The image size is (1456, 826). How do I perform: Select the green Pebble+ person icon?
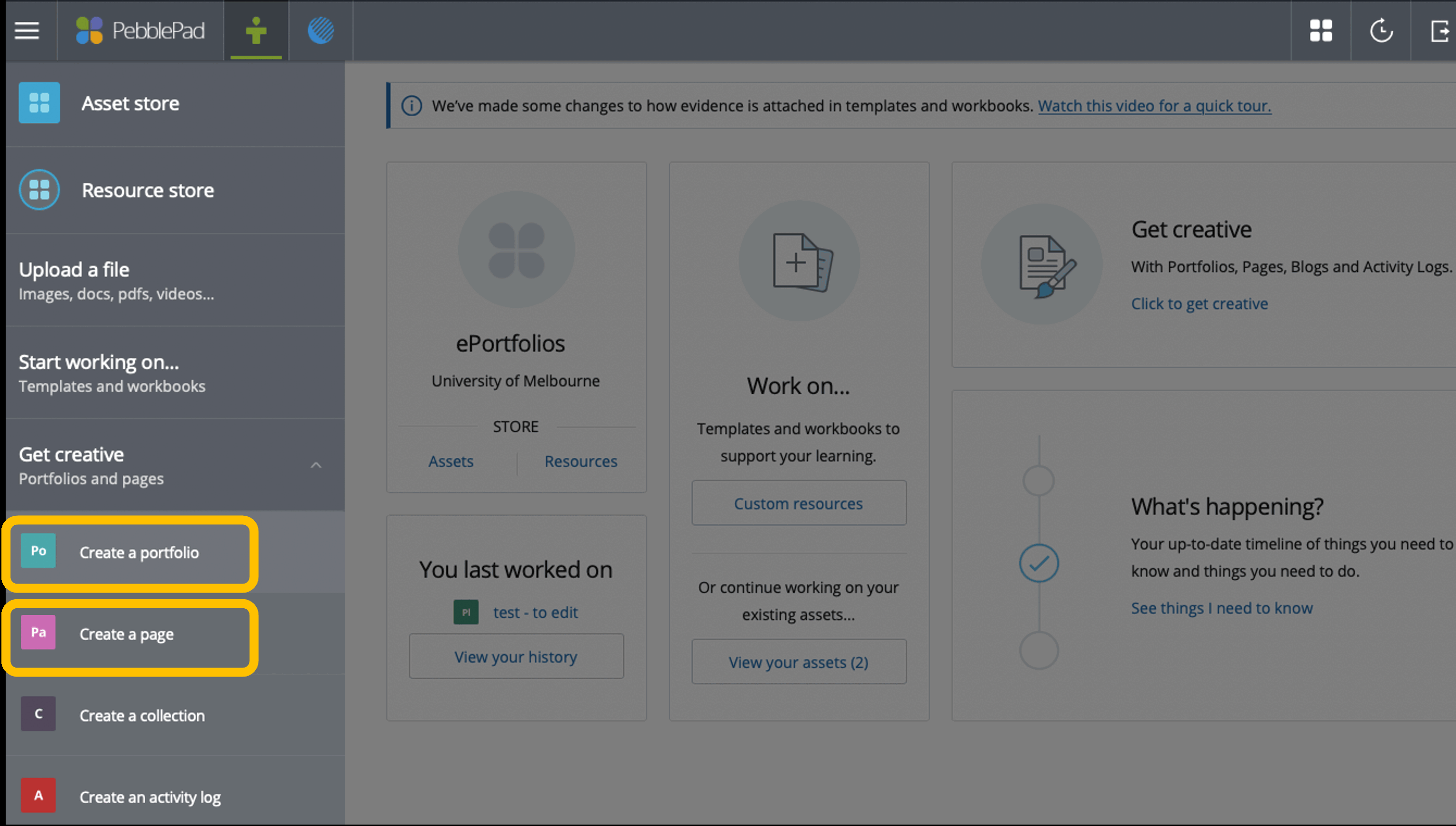click(x=256, y=31)
